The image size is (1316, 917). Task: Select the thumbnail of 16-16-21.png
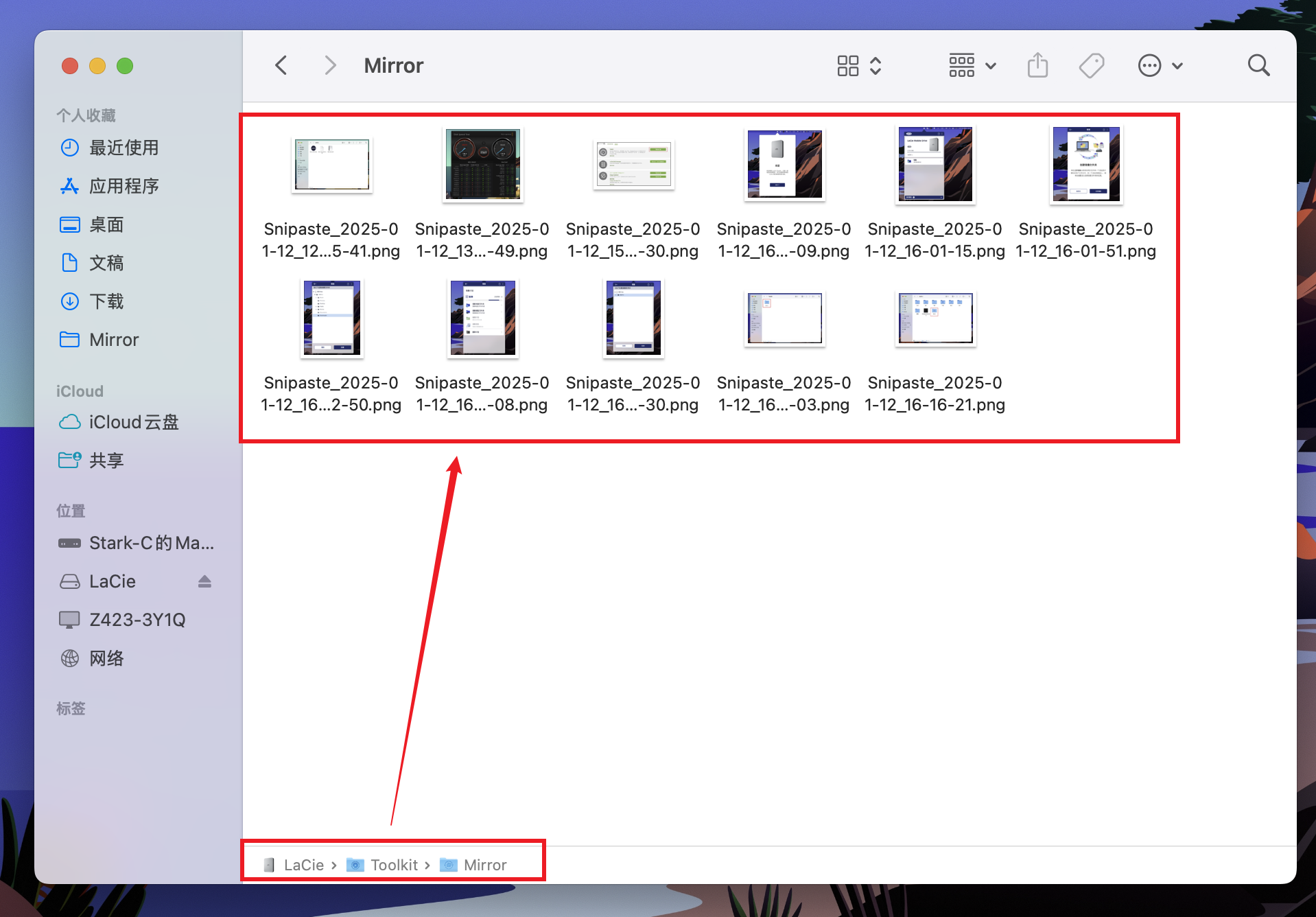point(935,318)
